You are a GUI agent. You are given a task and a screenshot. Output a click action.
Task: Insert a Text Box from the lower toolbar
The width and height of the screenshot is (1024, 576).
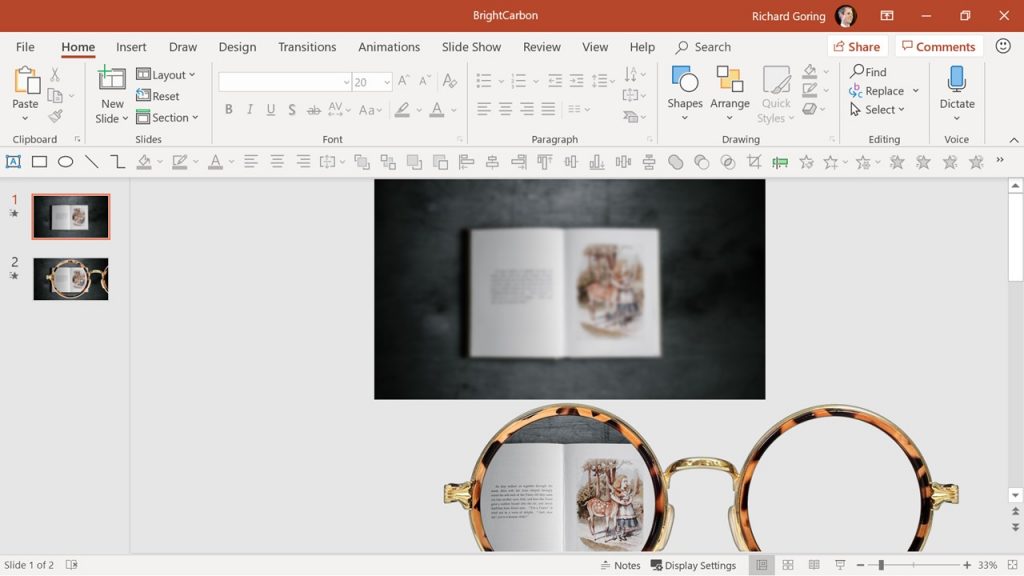[14, 161]
